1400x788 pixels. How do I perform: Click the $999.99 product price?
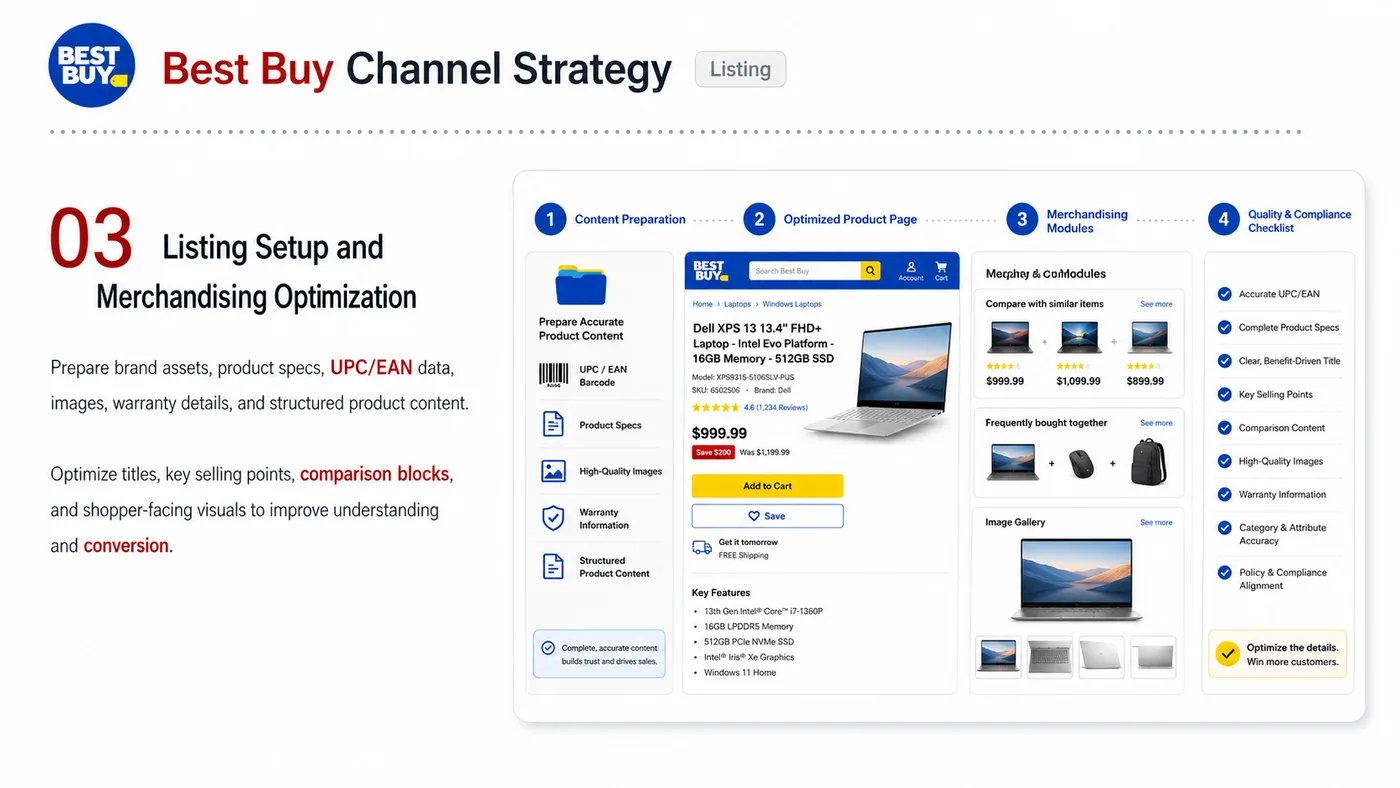(720, 433)
